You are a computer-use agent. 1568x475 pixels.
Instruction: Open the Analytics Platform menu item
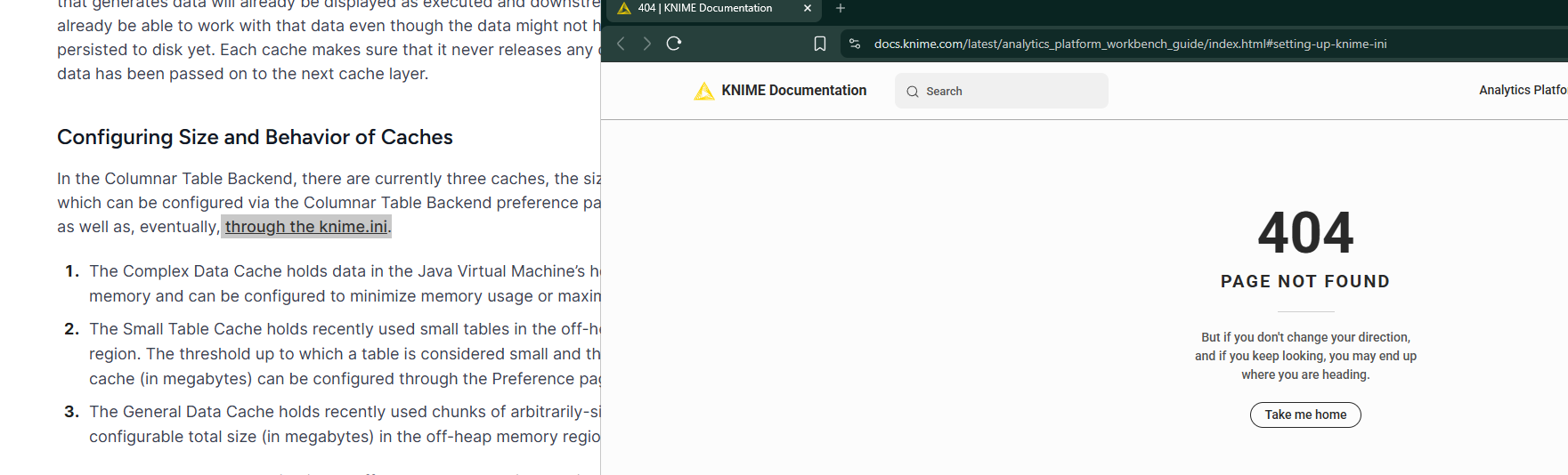coord(1522,91)
